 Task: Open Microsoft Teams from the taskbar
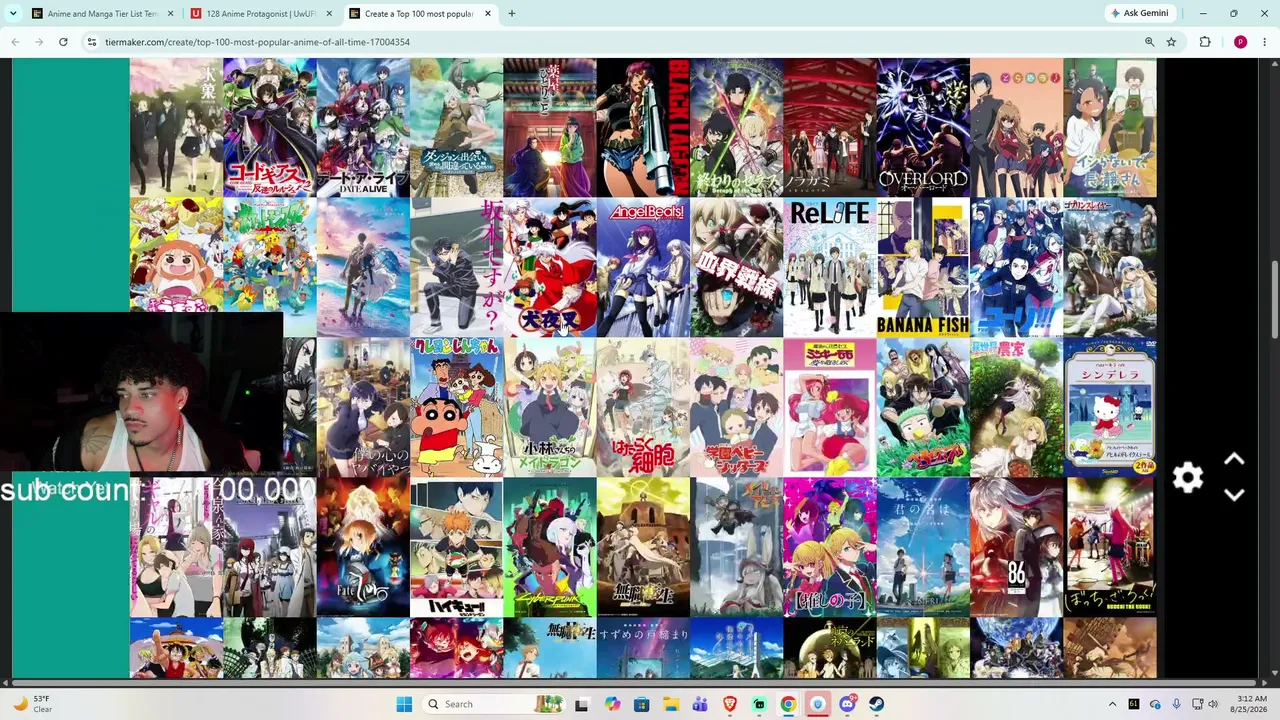tap(700, 704)
